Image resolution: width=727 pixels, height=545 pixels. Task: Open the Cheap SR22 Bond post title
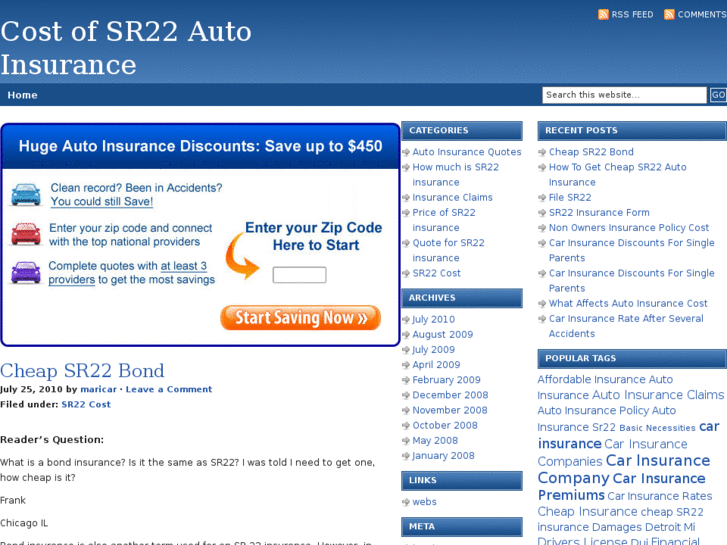tap(82, 371)
